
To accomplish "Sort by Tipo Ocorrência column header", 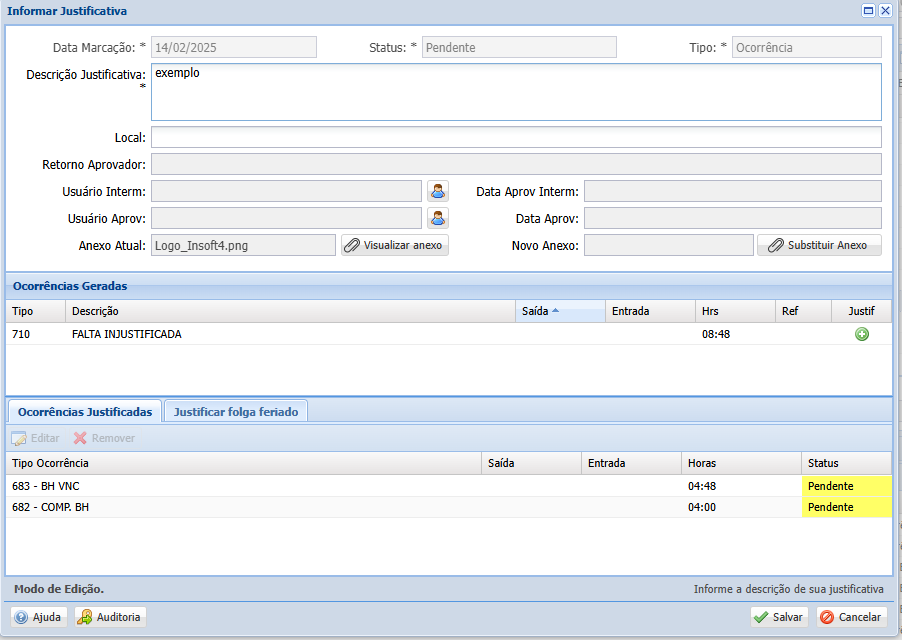I will pos(243,463).
